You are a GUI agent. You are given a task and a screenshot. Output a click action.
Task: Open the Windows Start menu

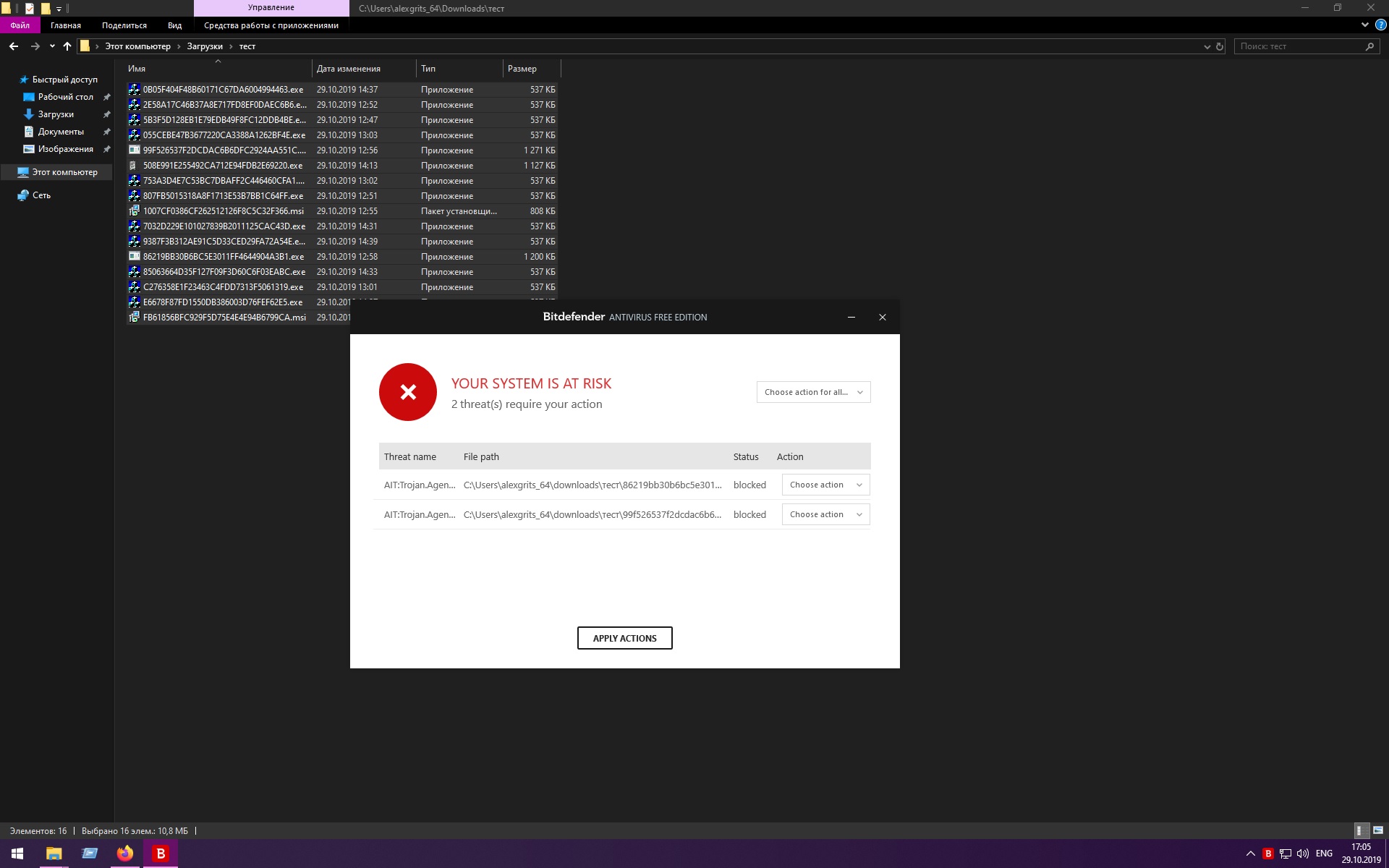(17, 854)
